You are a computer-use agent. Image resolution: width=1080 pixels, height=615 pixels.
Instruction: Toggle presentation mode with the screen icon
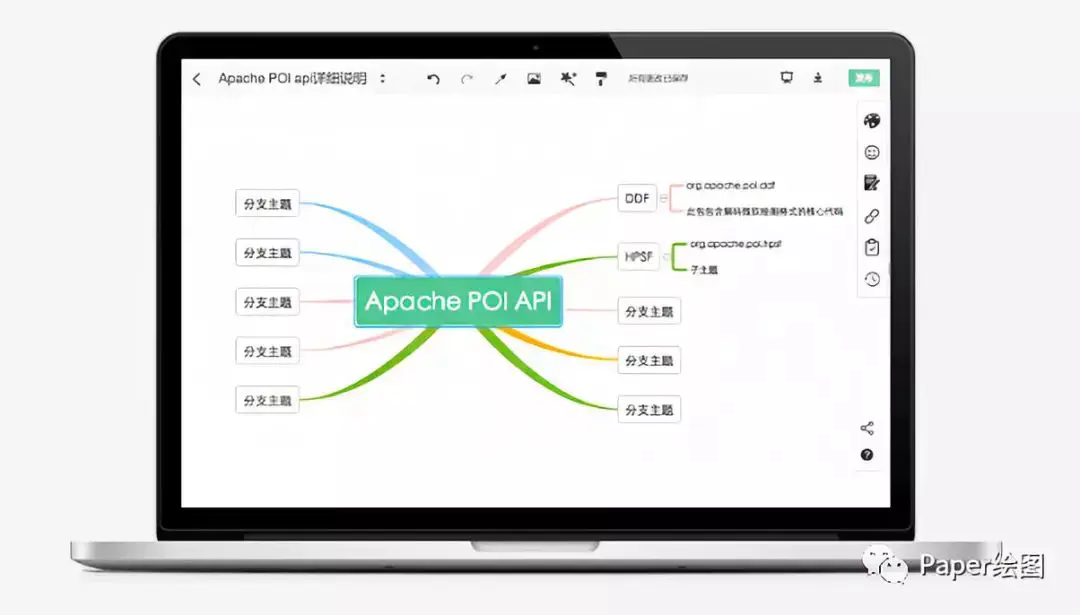click(787, 78)
